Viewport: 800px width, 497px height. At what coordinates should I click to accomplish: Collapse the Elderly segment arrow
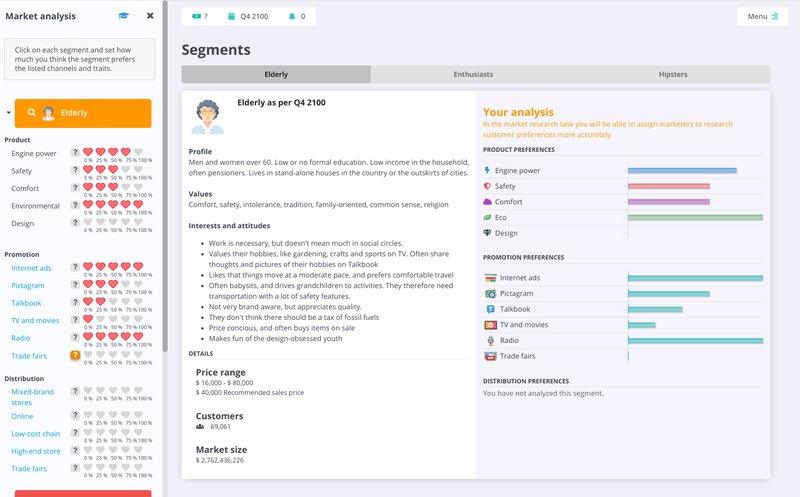[x=8, y=112]
